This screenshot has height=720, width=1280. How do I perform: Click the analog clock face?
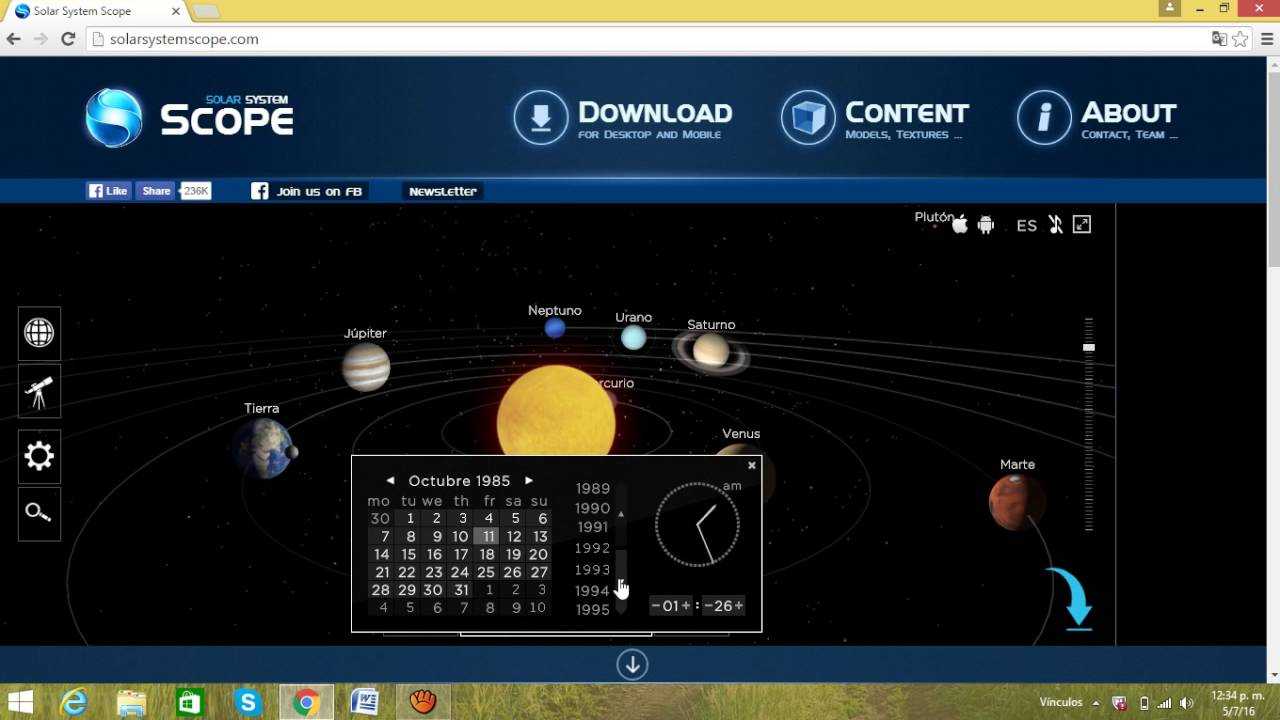[x=697, y=524]
